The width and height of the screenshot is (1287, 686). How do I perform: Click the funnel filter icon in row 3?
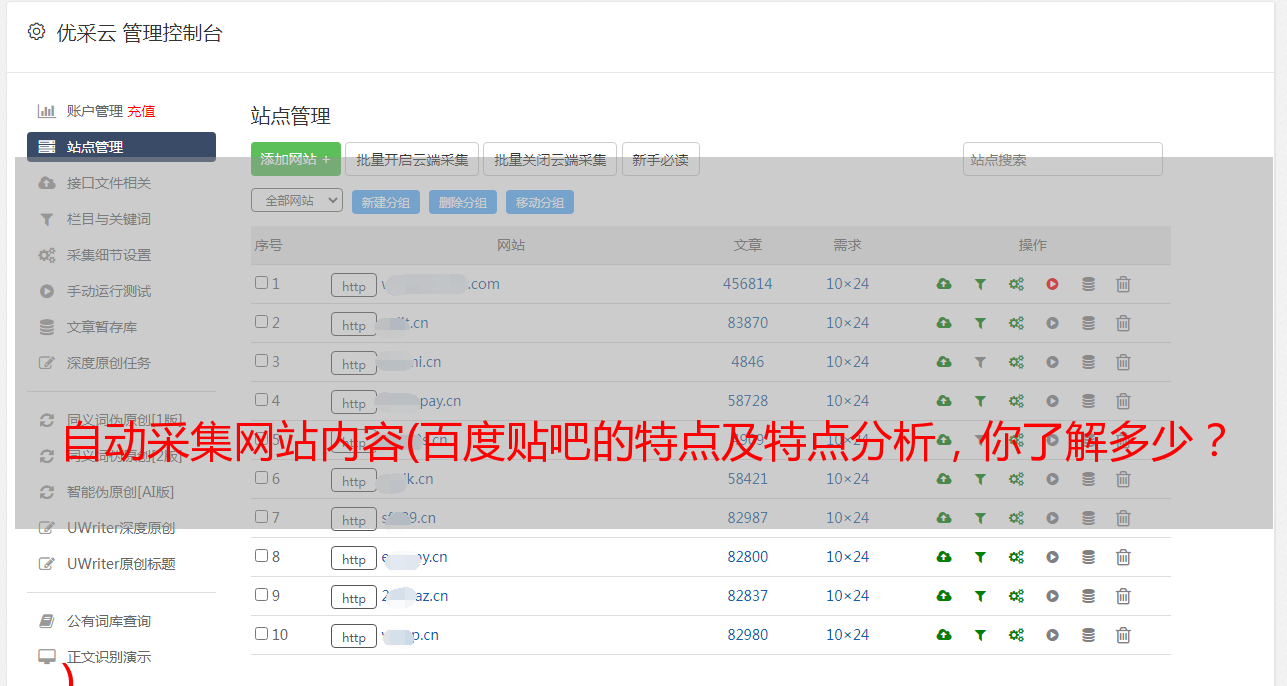[980, 362]
